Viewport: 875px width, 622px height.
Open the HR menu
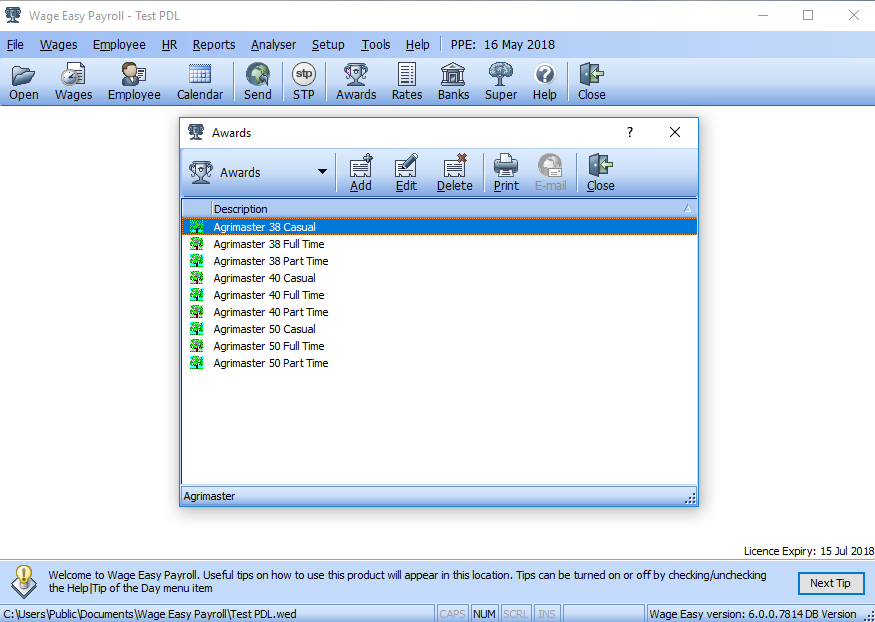click(169, 45)
